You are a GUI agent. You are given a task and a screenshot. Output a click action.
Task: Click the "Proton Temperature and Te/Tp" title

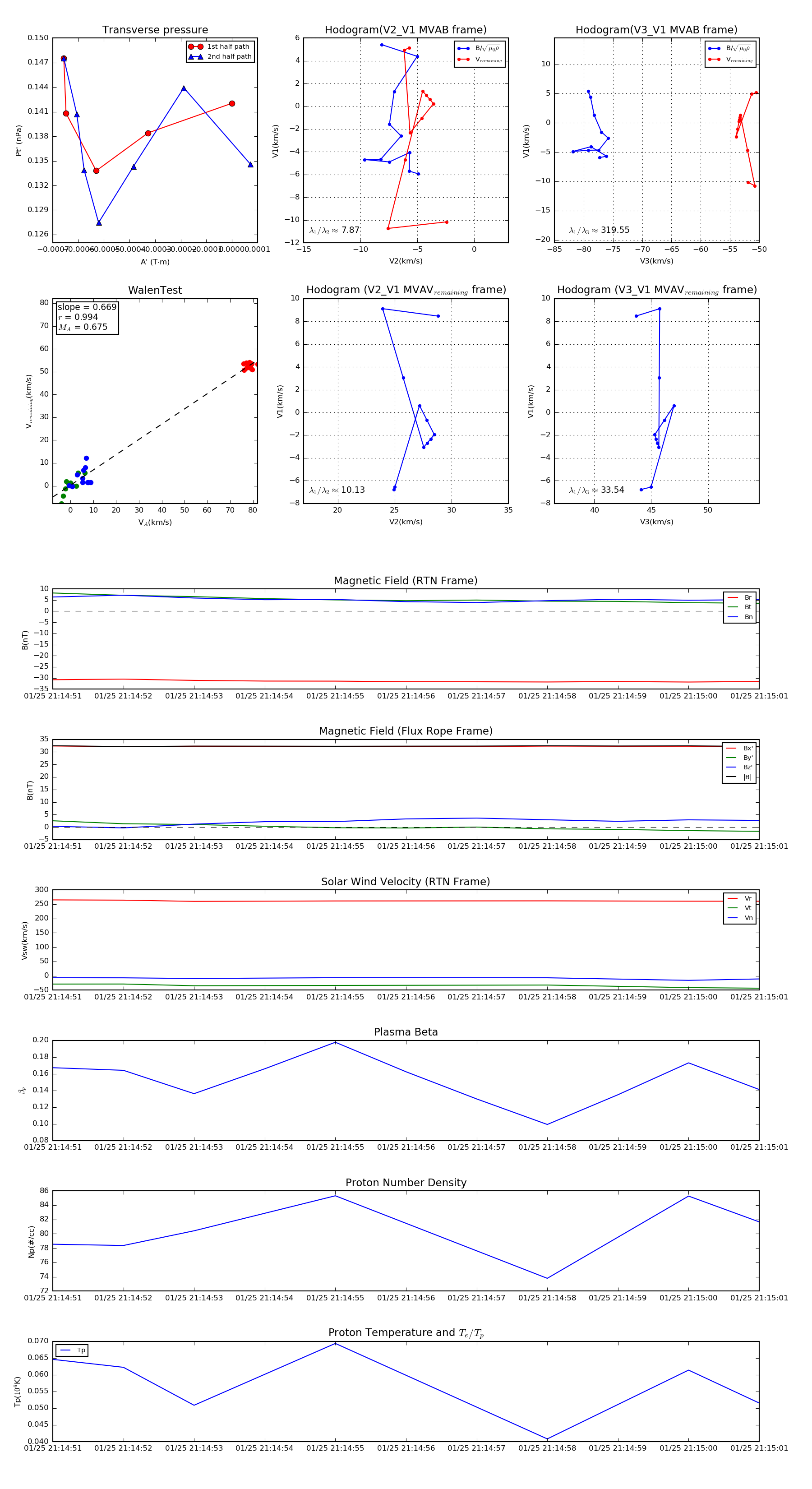tap(406, 1333)
